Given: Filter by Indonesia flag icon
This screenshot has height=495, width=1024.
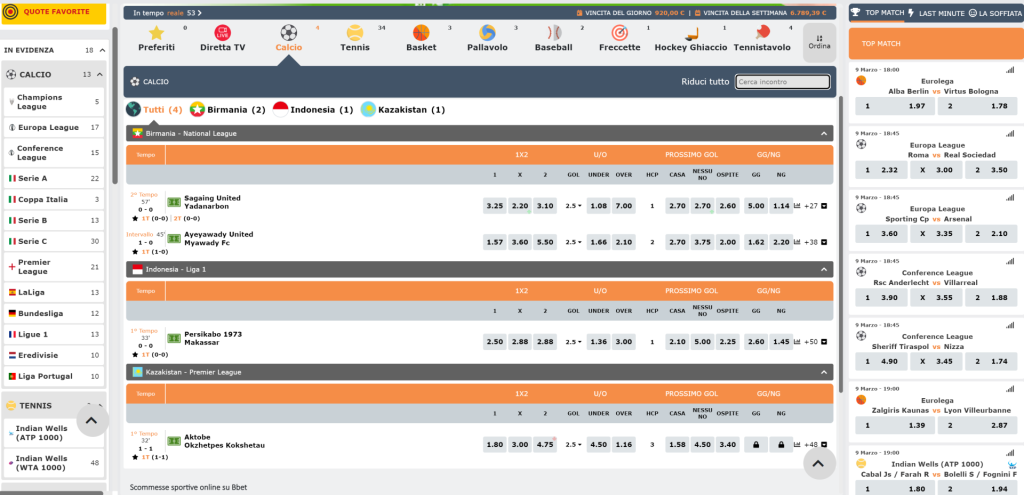Looking at the screenshot, I should [x=280, y=109].
